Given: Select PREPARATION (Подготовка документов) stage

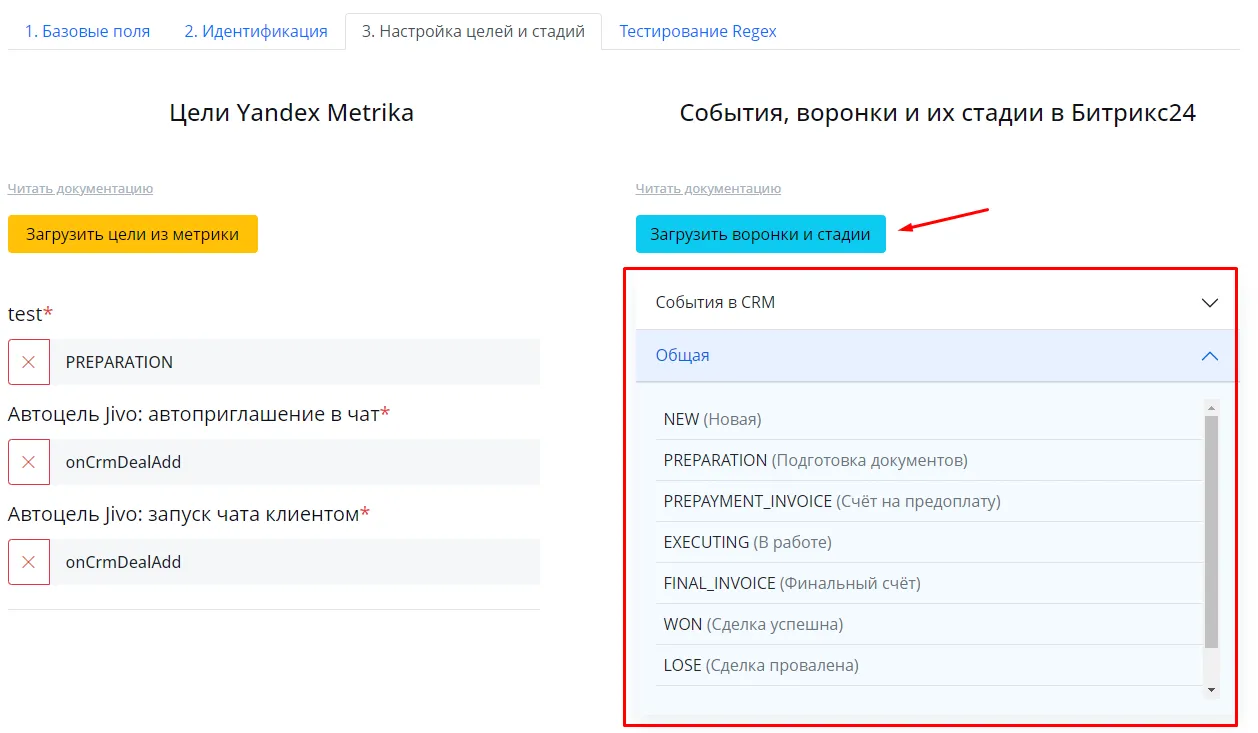Looking at the screenshot, I should (929, 460).
